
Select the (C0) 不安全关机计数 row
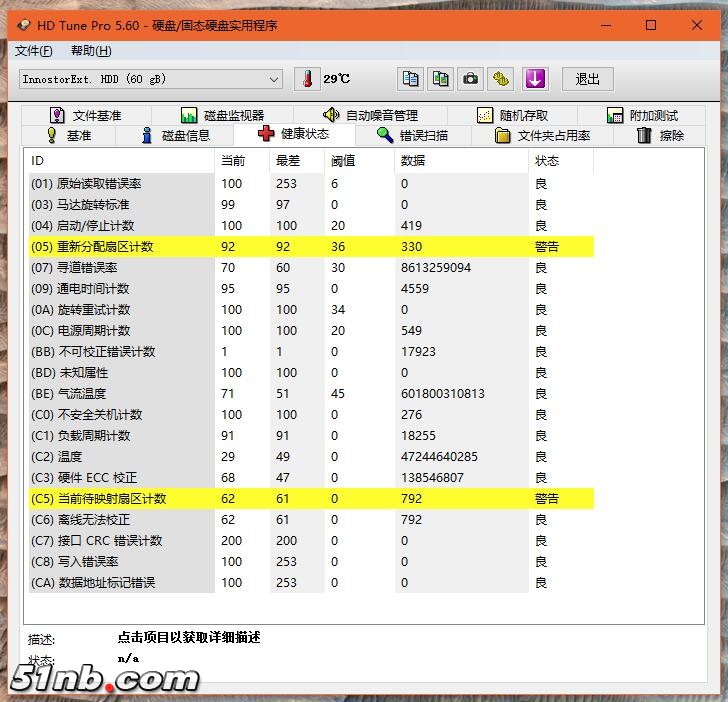click(311, 415)
